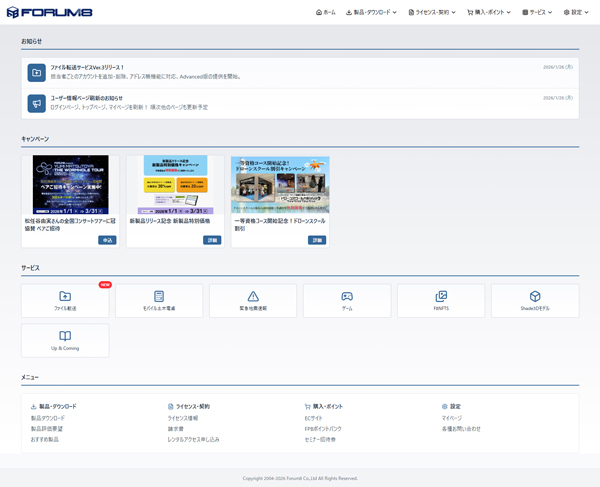Click the new product release campaign thumbnail
This screenshot has width=600, height=487.
tap(175, 184)
